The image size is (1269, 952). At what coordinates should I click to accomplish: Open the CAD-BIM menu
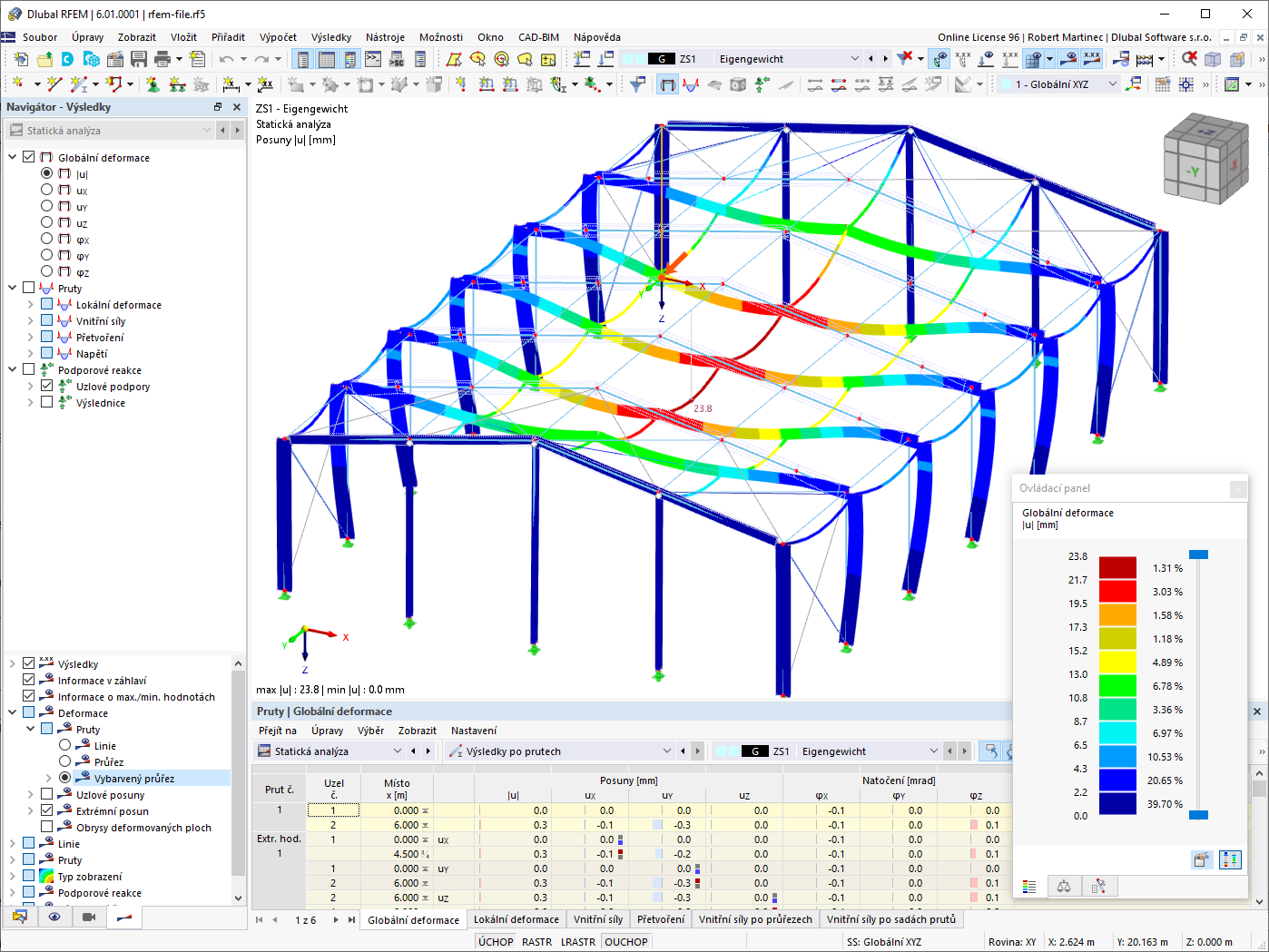coord(538,37)
